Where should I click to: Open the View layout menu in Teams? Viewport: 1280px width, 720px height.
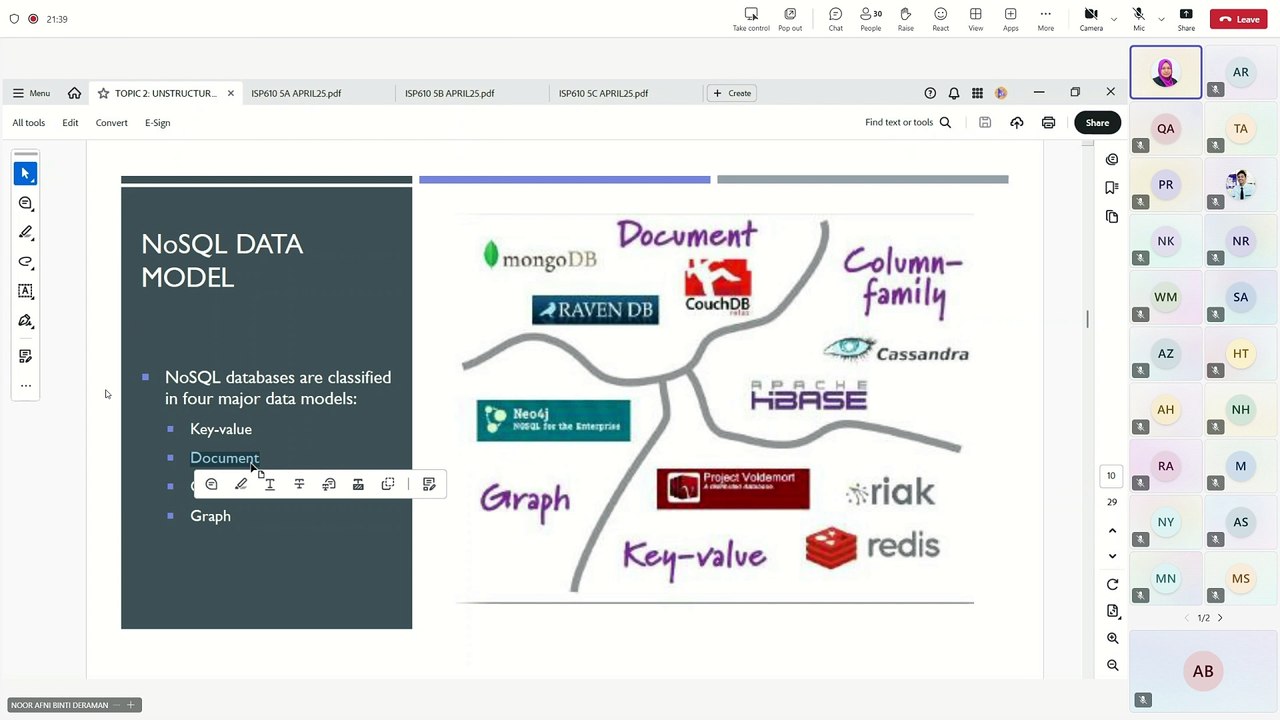(x=975, y=18)
